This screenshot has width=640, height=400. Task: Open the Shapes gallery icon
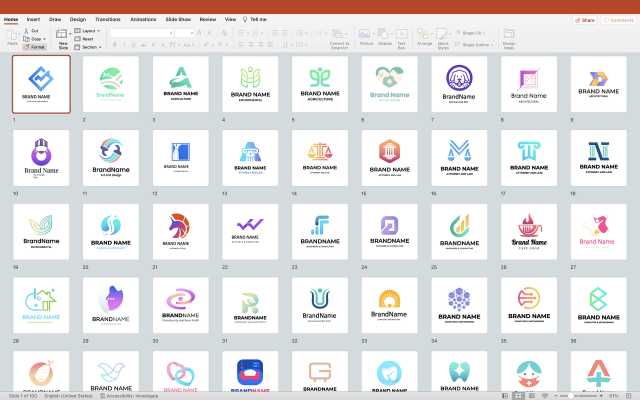pyautogui.click(x=384, y=34)
